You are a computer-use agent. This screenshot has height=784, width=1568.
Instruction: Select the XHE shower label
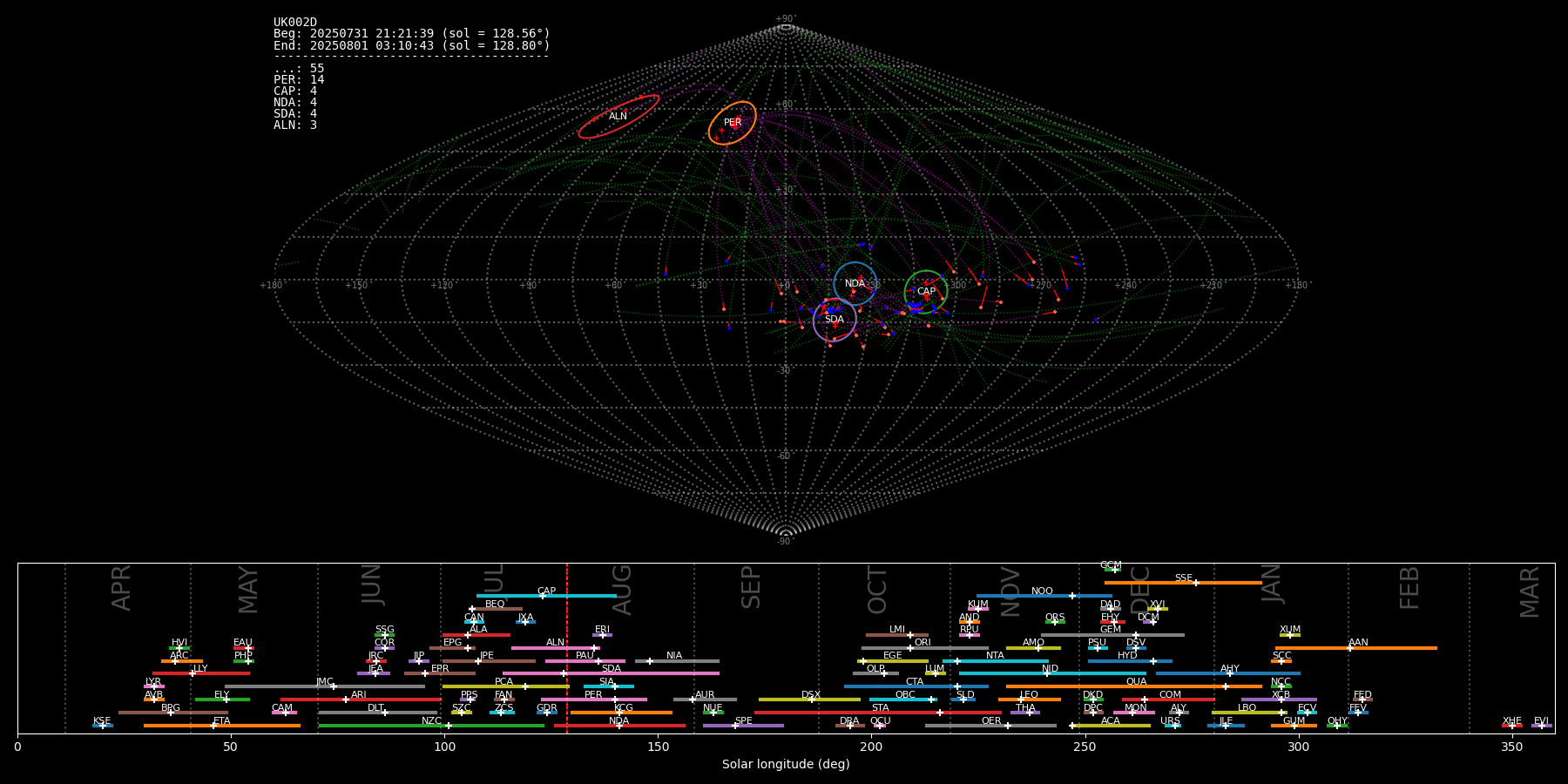point(1511,720)
